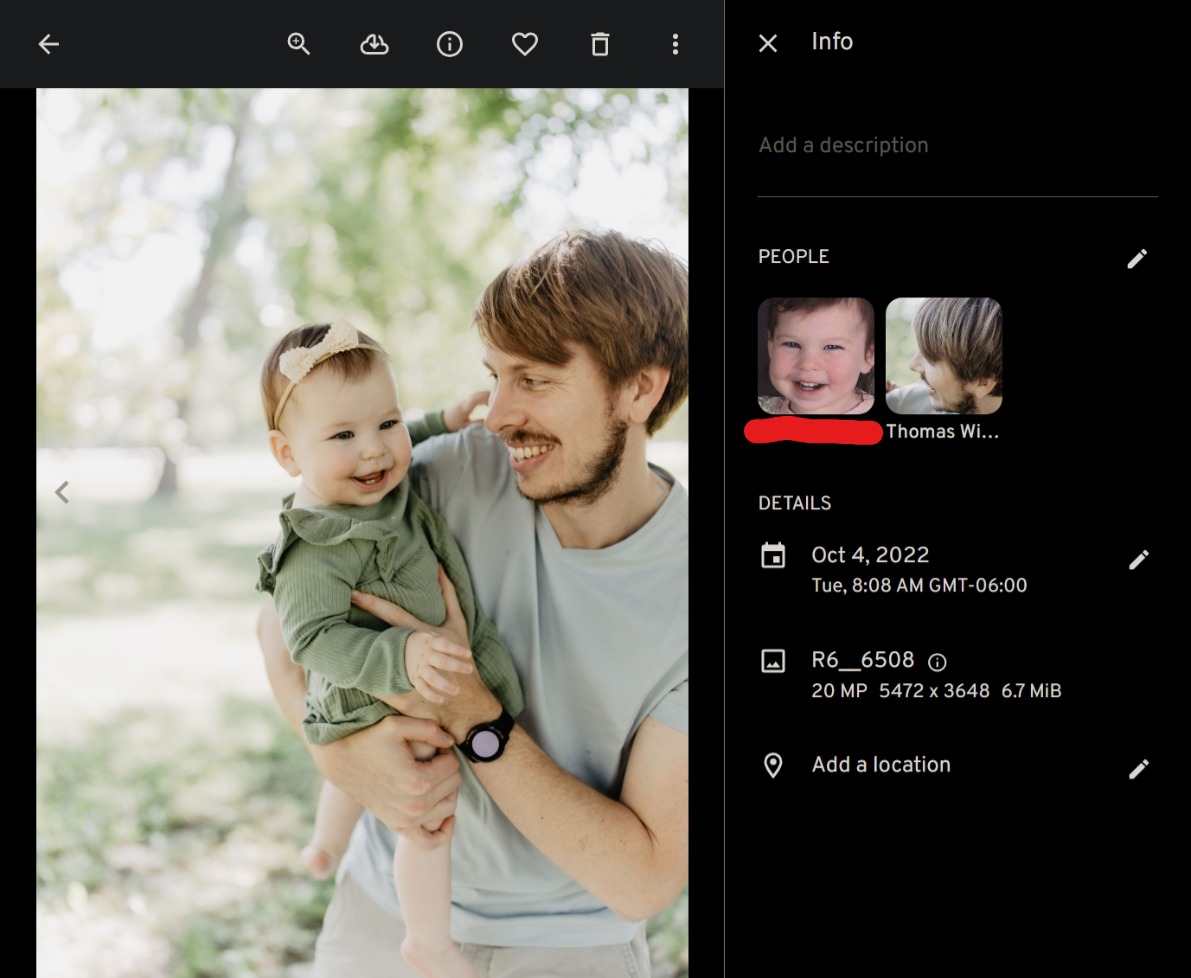This screenshot has width=1191, height=978.
Task: Click the Add a location text
Action: coord(881,765)
